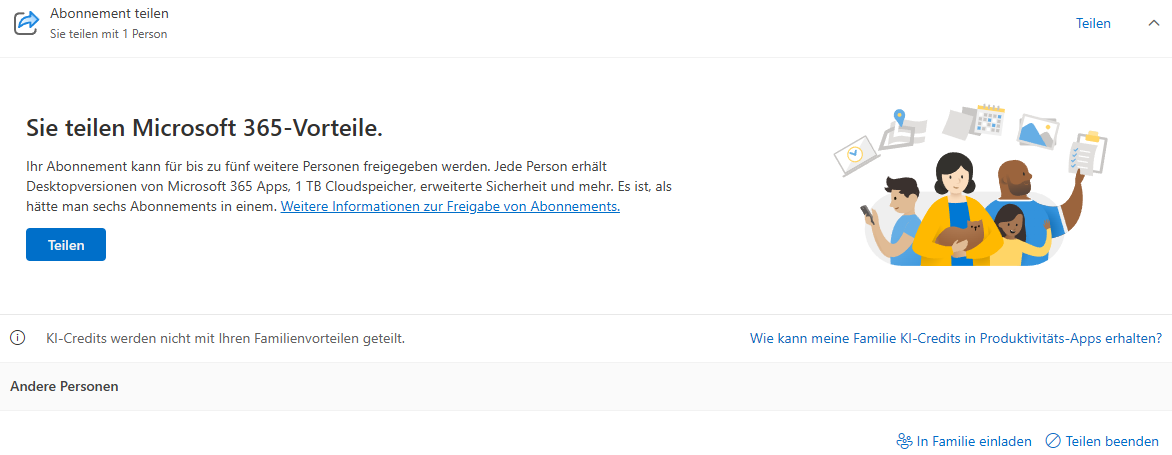
Task: Click the laptop with clock in the illustration
Action: (856, 152)
